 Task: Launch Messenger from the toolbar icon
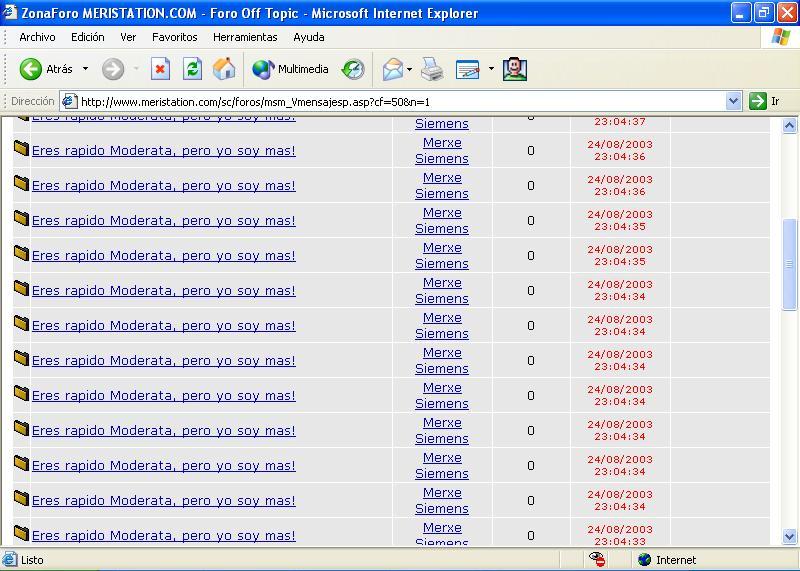[515, 69]
